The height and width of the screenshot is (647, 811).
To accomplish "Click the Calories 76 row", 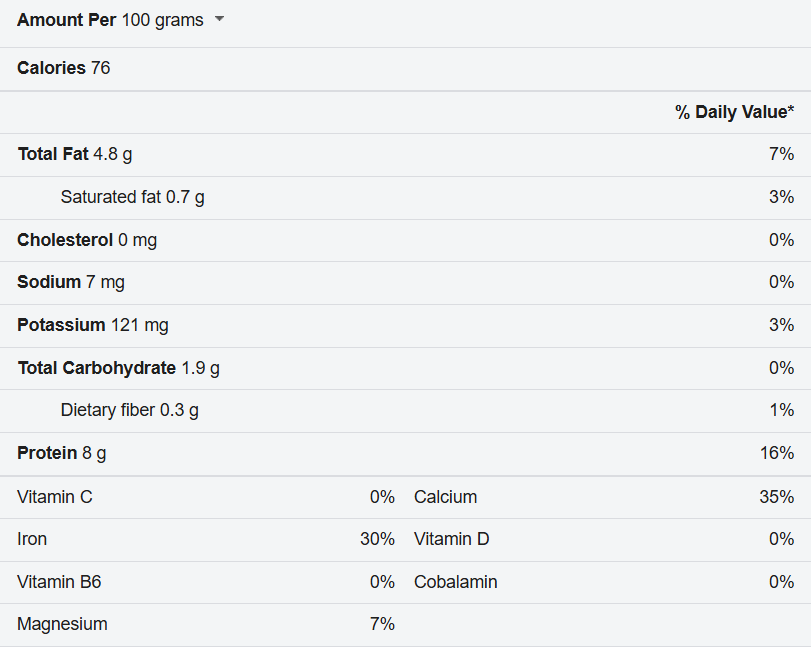I will 406,68.
